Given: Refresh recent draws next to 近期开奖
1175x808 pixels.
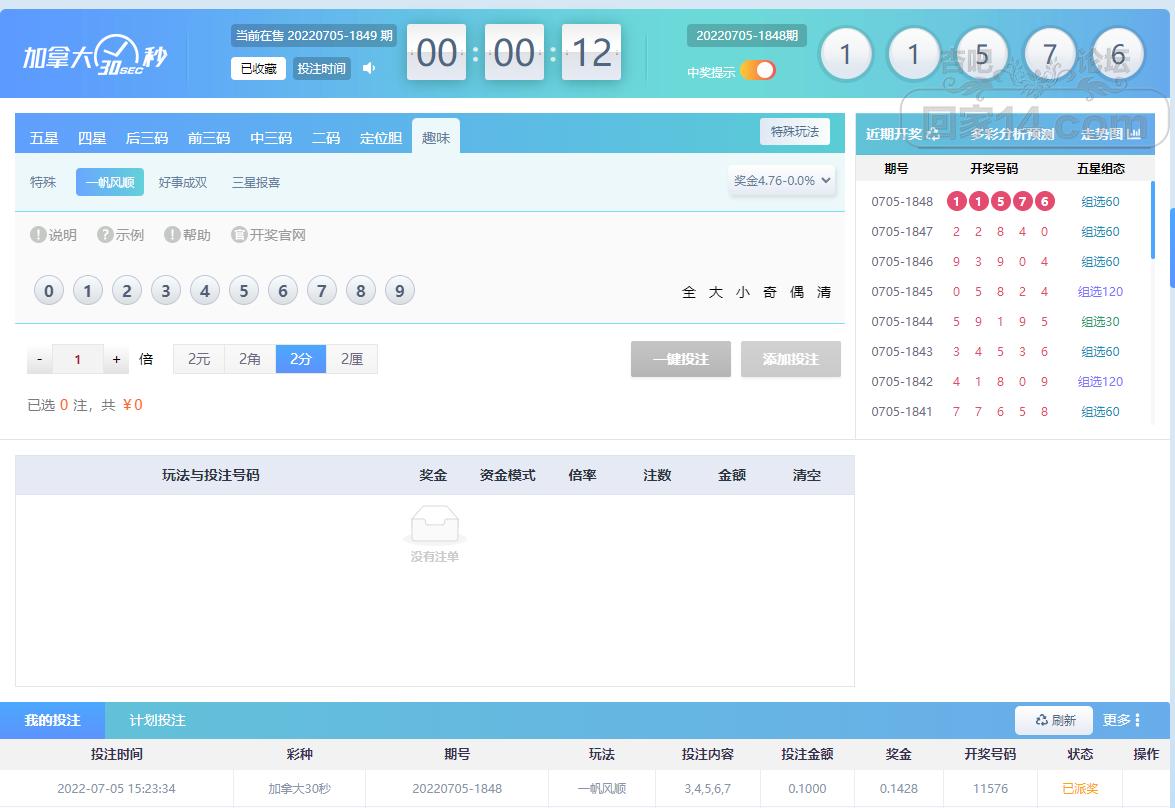Looking at the screenshot, I should (x=933, y=134).
